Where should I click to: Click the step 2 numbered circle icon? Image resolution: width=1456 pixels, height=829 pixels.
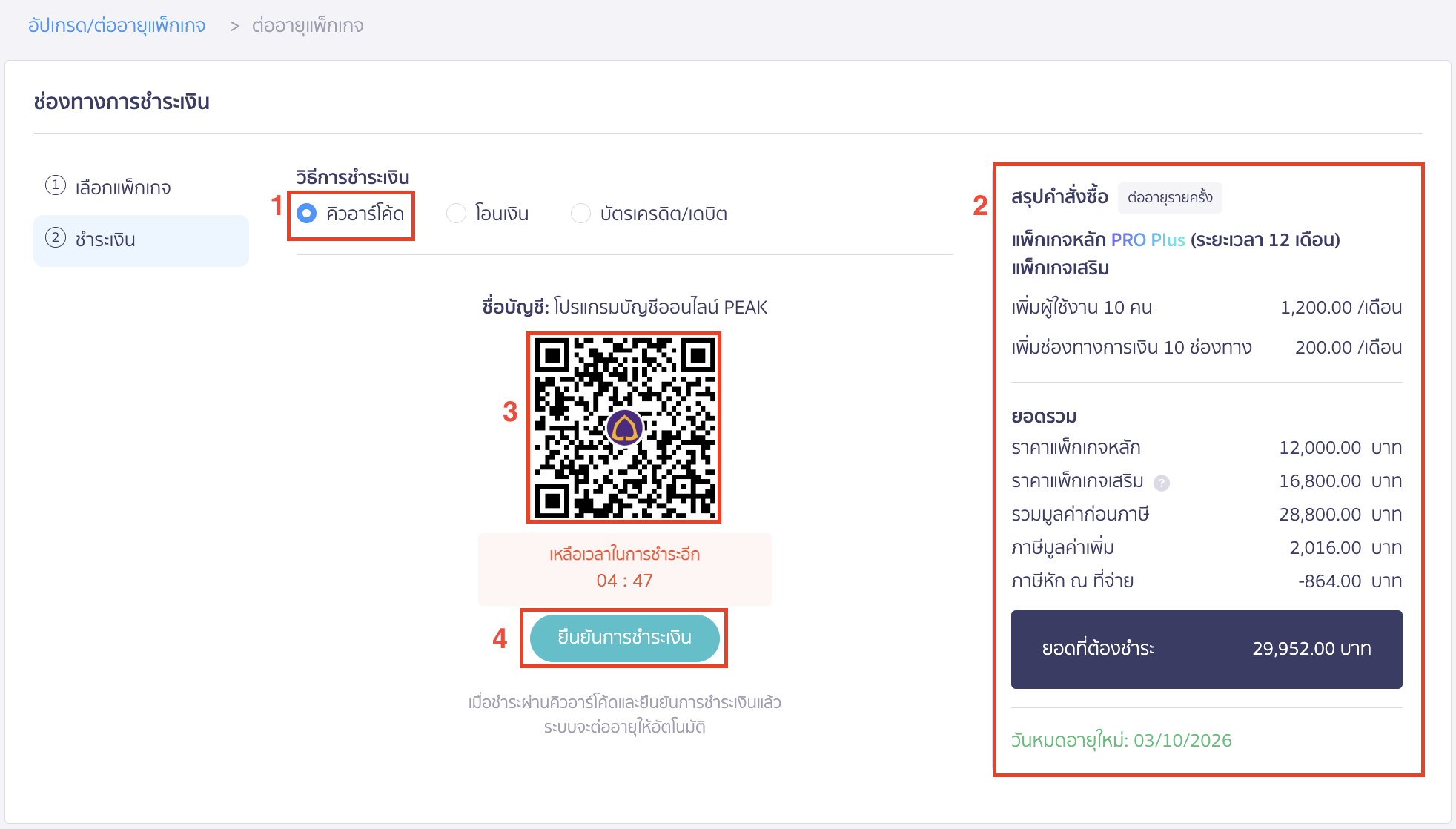point(55,240)
